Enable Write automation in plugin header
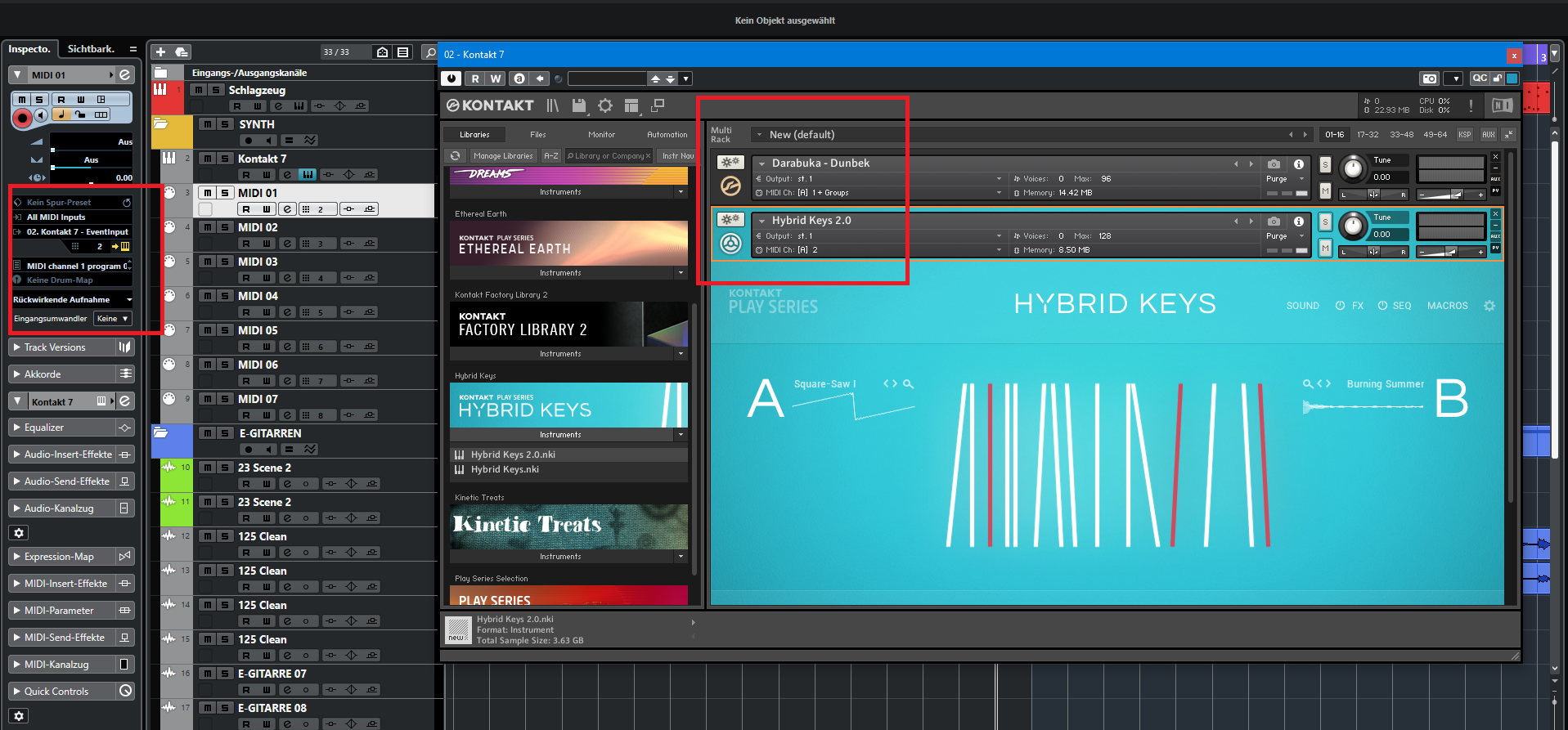 (496, 78)
